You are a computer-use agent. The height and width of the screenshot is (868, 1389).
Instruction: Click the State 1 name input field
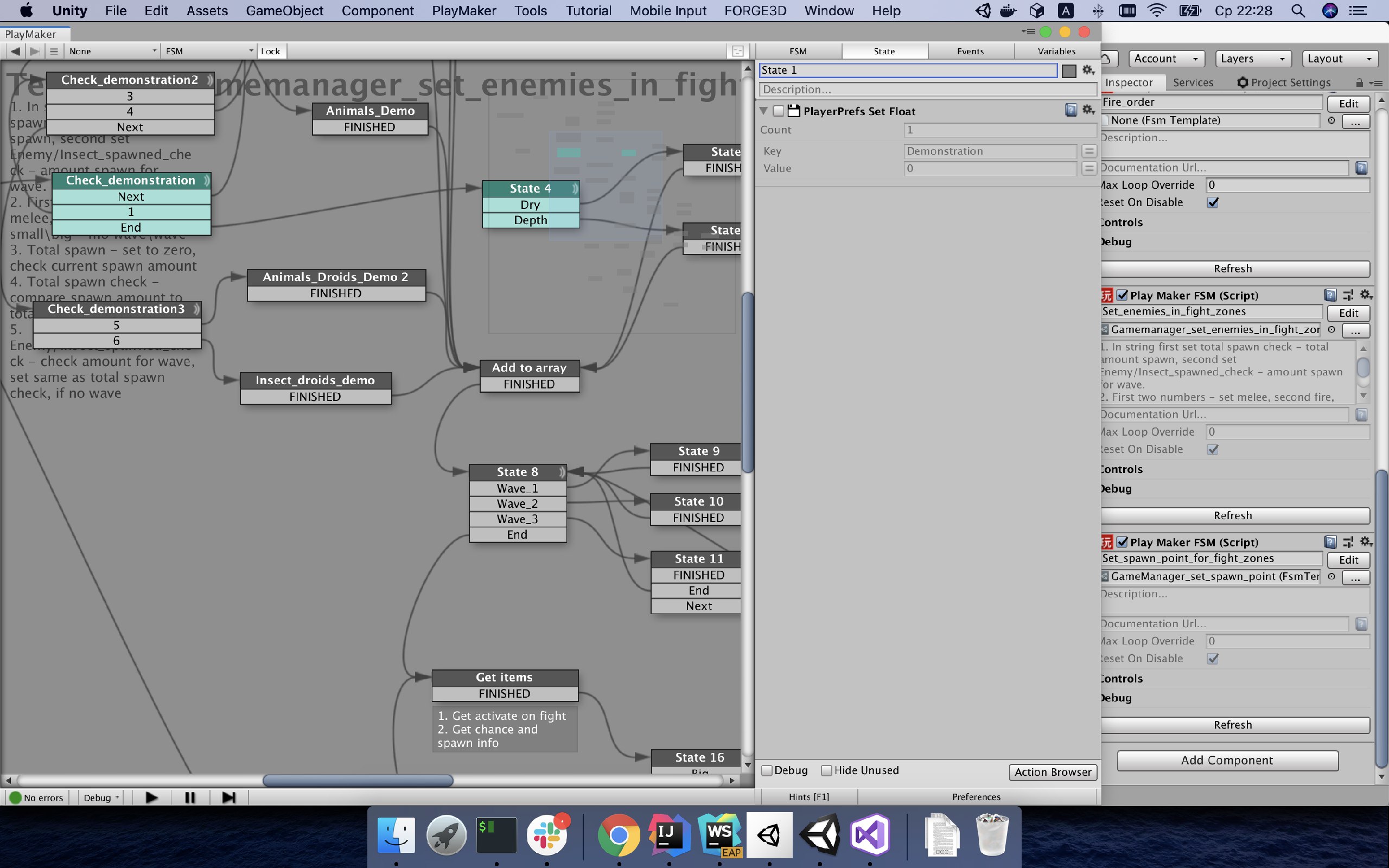[x=907, y=70]
